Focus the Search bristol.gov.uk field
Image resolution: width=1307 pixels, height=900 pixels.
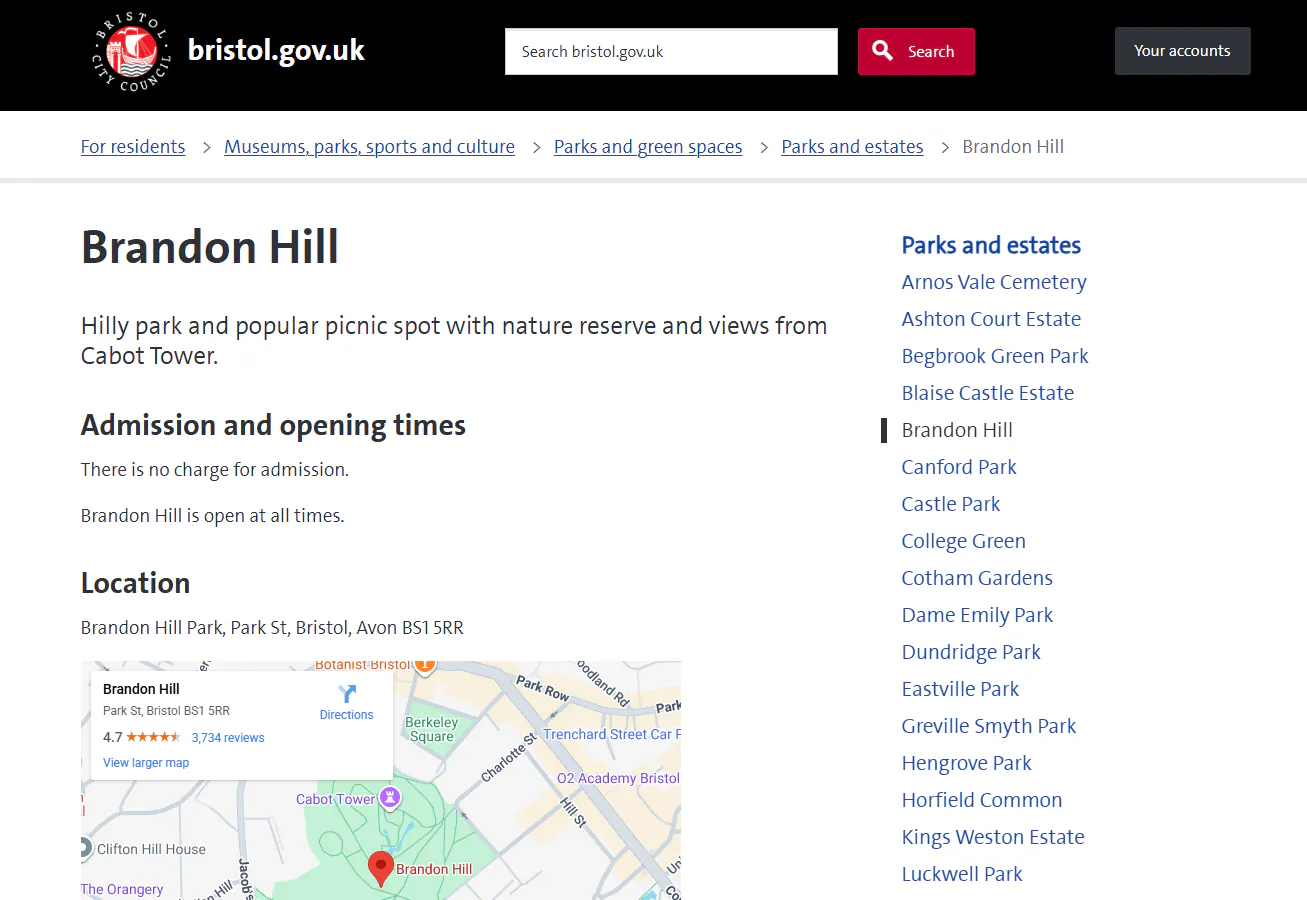tap(670, 51)
